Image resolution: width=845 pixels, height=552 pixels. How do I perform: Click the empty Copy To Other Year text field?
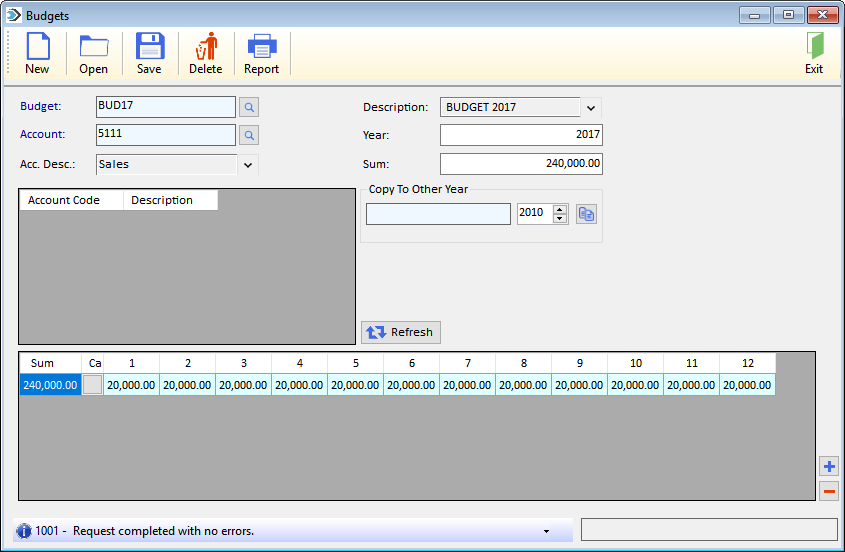click(438, 214)
